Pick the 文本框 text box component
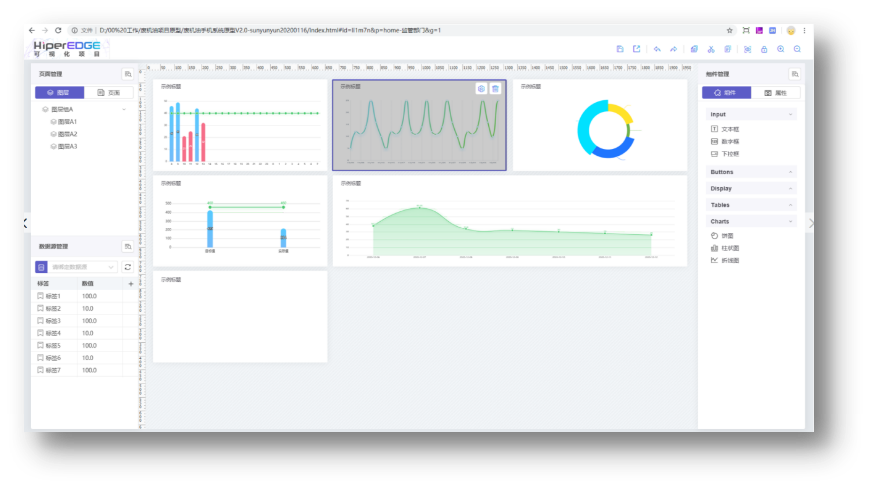872x491 pixels. [725, 129]
